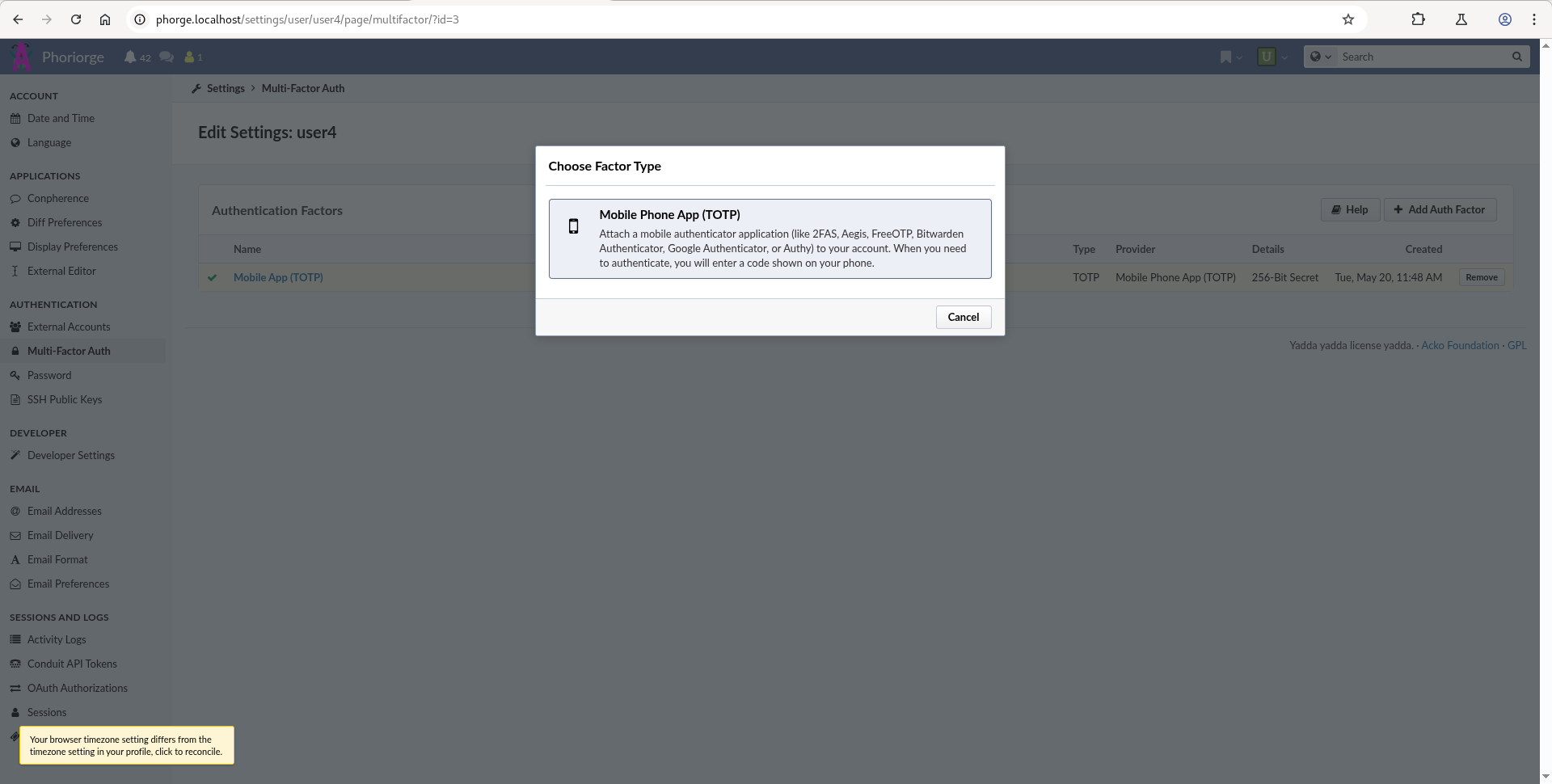
Task: Reload the page in browser
Action: click(76, 19)
